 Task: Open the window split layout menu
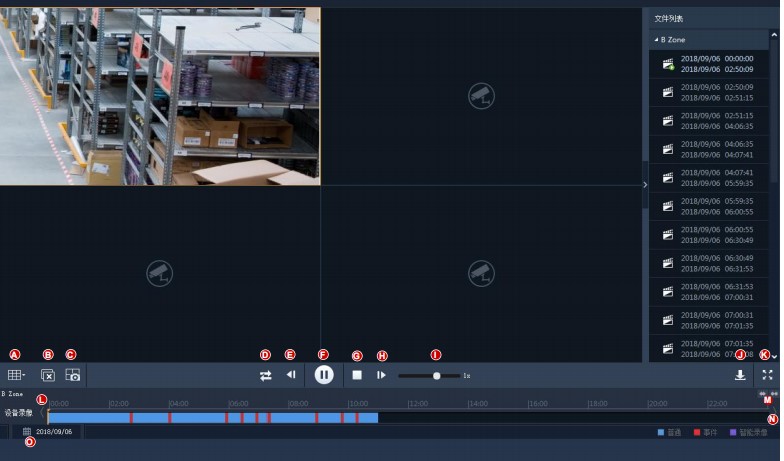16,374
